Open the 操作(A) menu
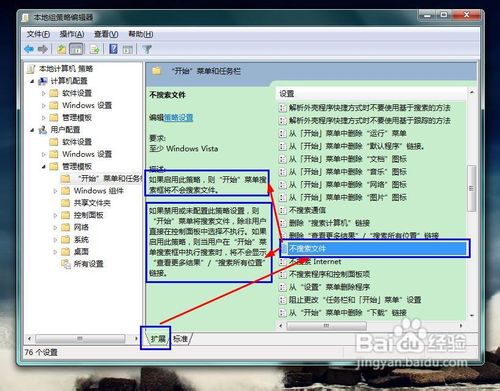Viewport: 500px width, 391px height. [72, 34]
